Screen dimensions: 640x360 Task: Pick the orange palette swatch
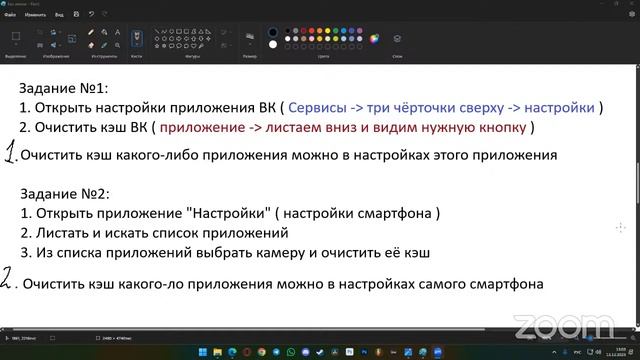[x=320, y=31]
